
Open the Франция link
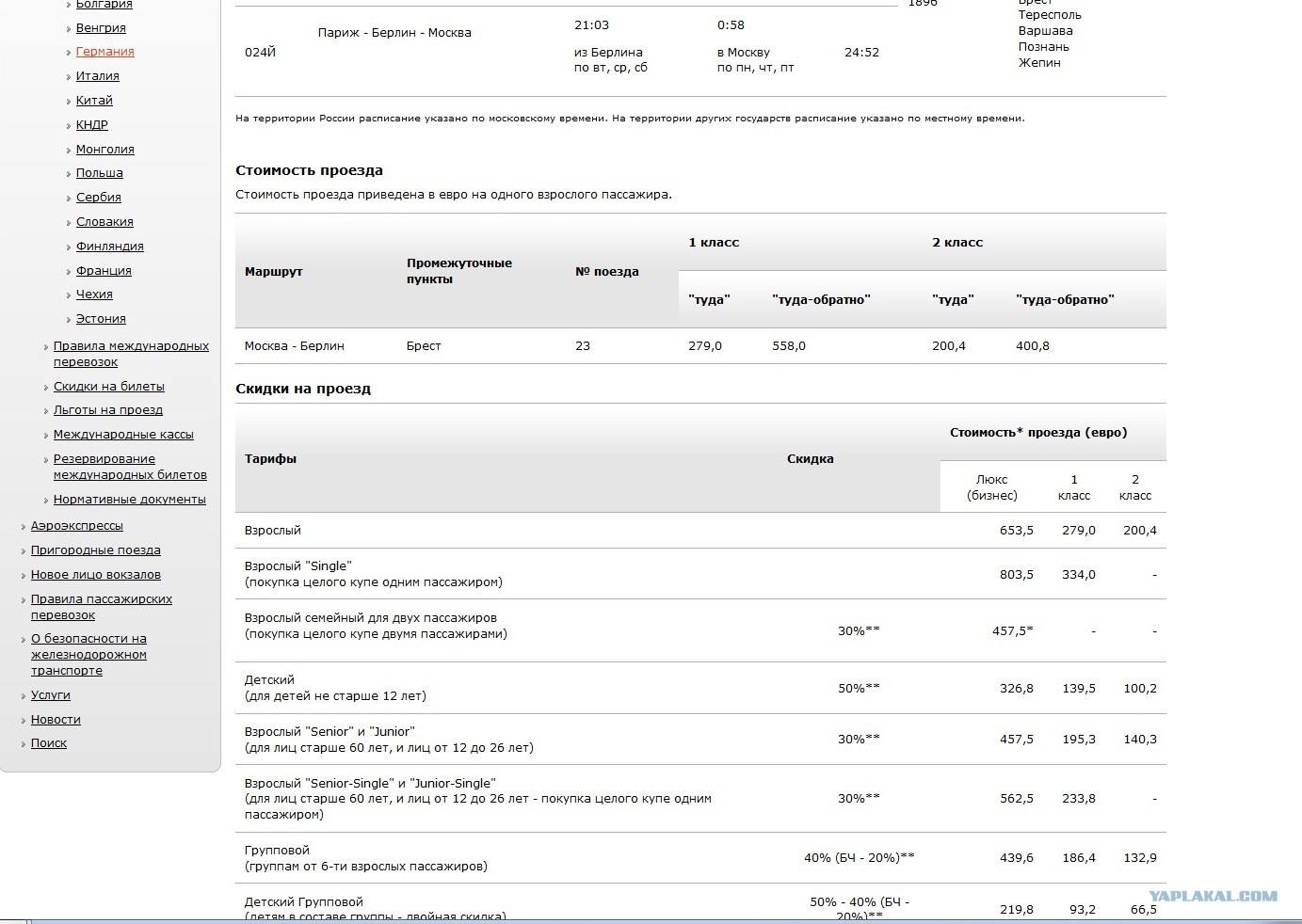[104, 271]
